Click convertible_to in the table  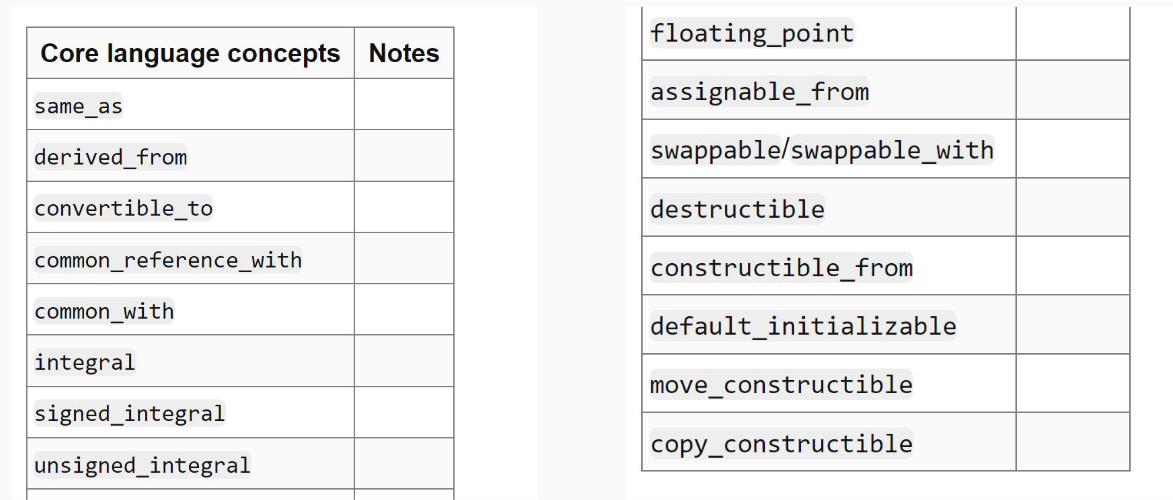(x=123, y=208)
